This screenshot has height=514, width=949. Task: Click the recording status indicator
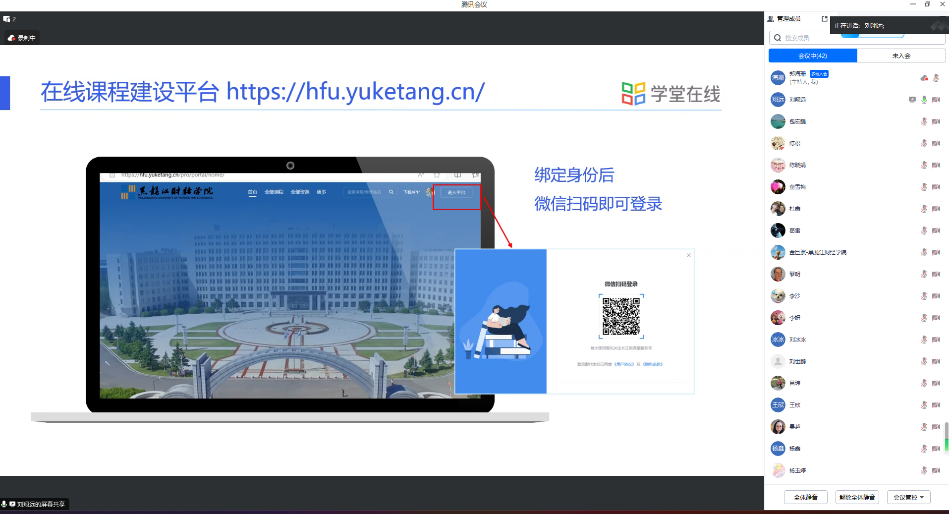(22, 38)
